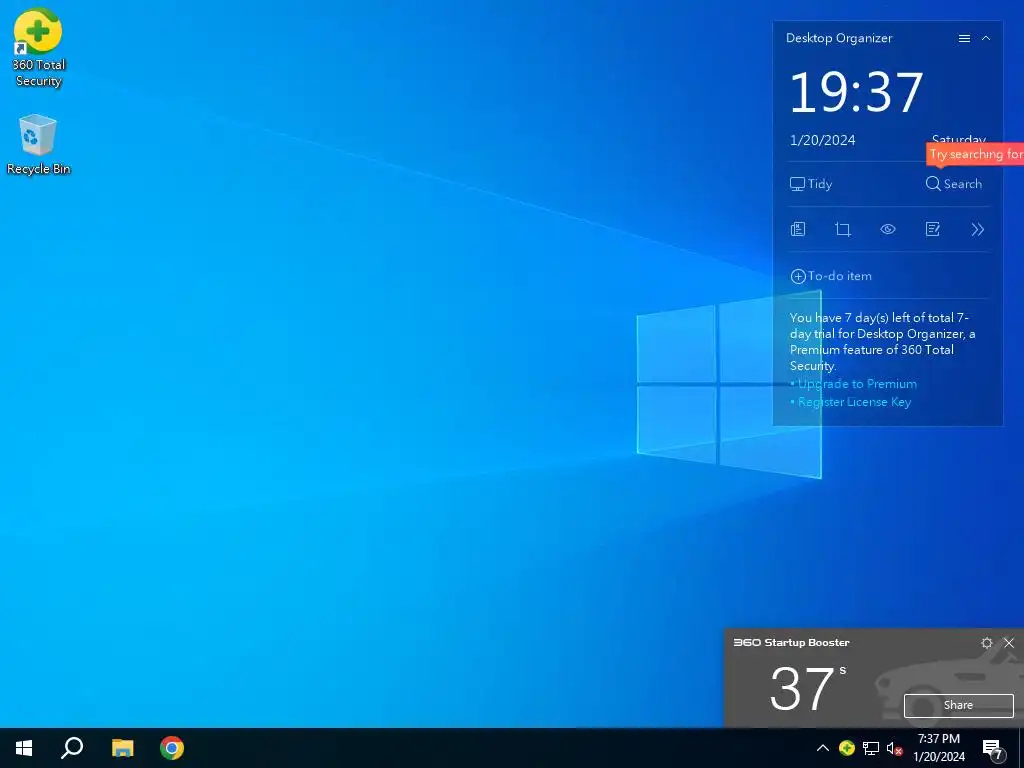Click Search in Desktop Organizer

click(953, 184)
